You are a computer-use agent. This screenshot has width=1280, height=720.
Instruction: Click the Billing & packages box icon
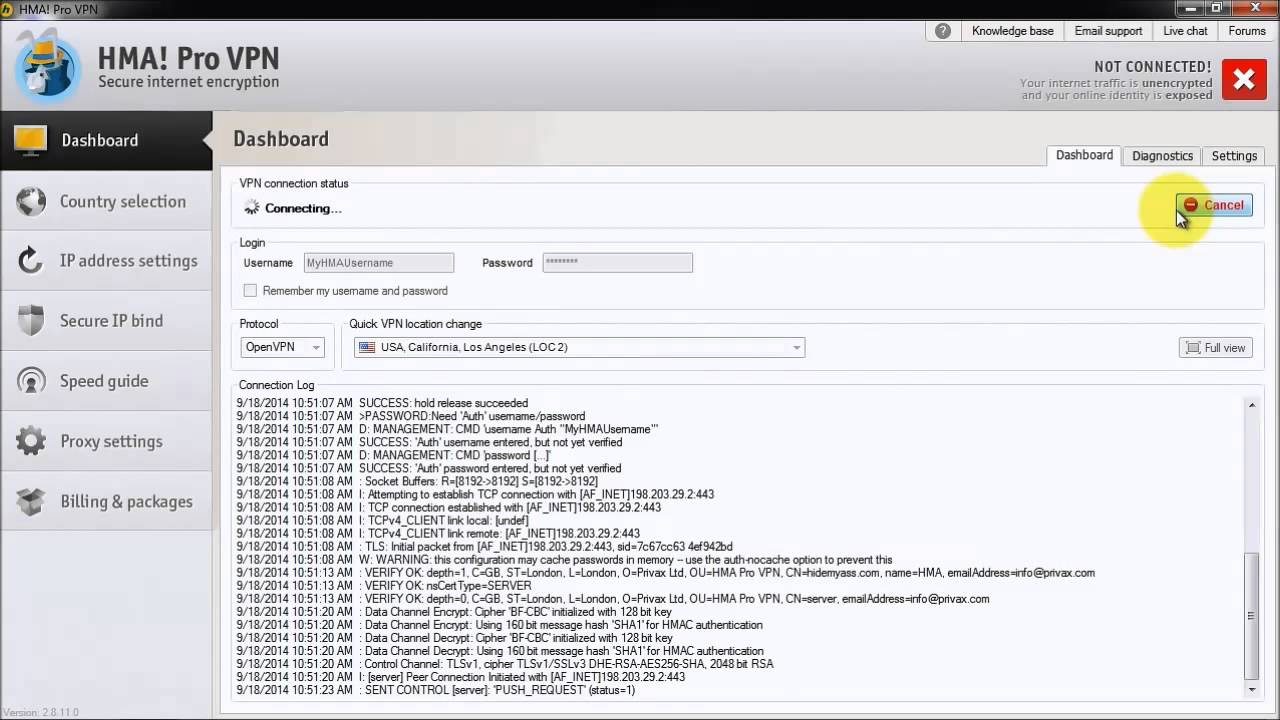click(x=31, y=501)
